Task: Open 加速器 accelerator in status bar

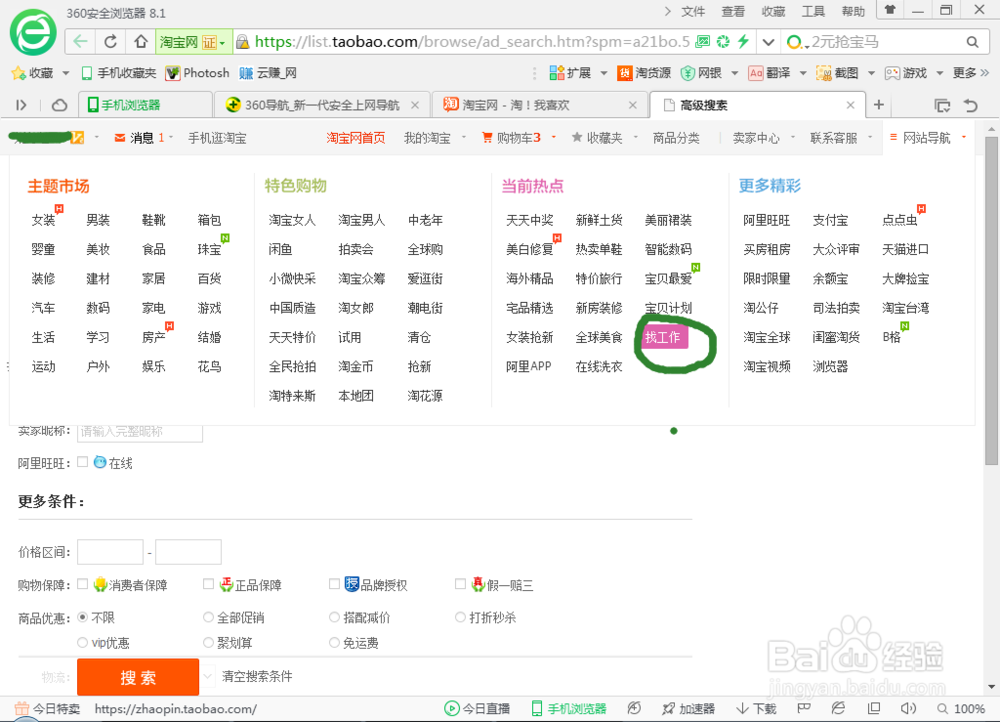Action: 688,709
